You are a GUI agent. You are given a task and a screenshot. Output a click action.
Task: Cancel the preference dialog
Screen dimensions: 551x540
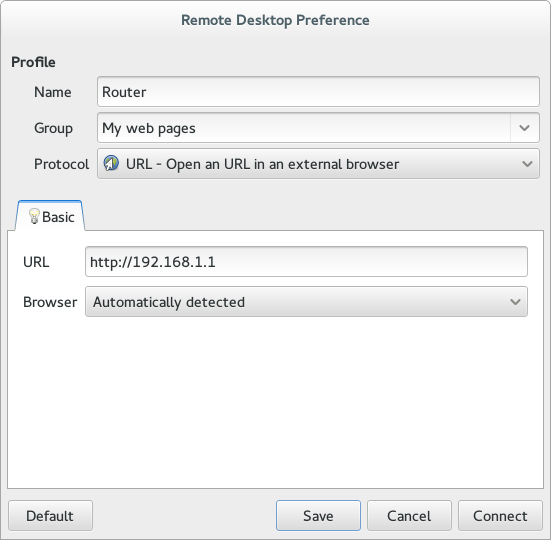(409, 515)
